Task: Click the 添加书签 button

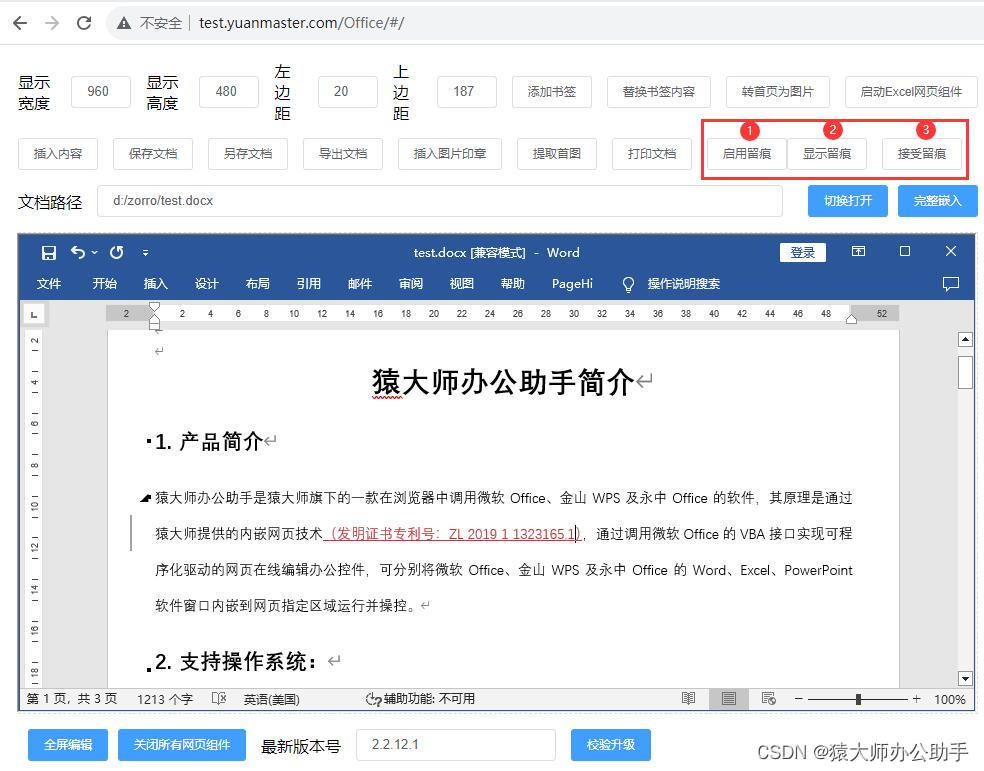Action: [x=552, y=92]
